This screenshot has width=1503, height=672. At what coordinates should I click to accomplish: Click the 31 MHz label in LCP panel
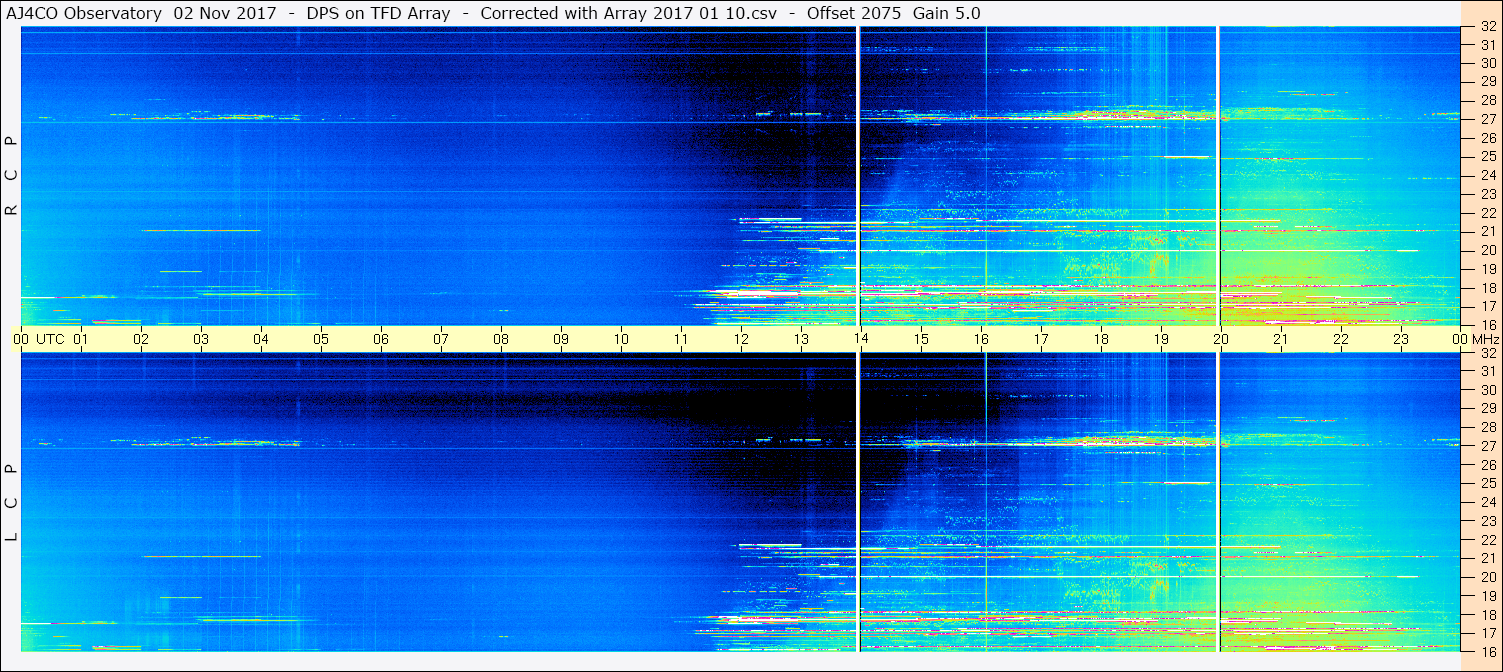click(1487, 371)
